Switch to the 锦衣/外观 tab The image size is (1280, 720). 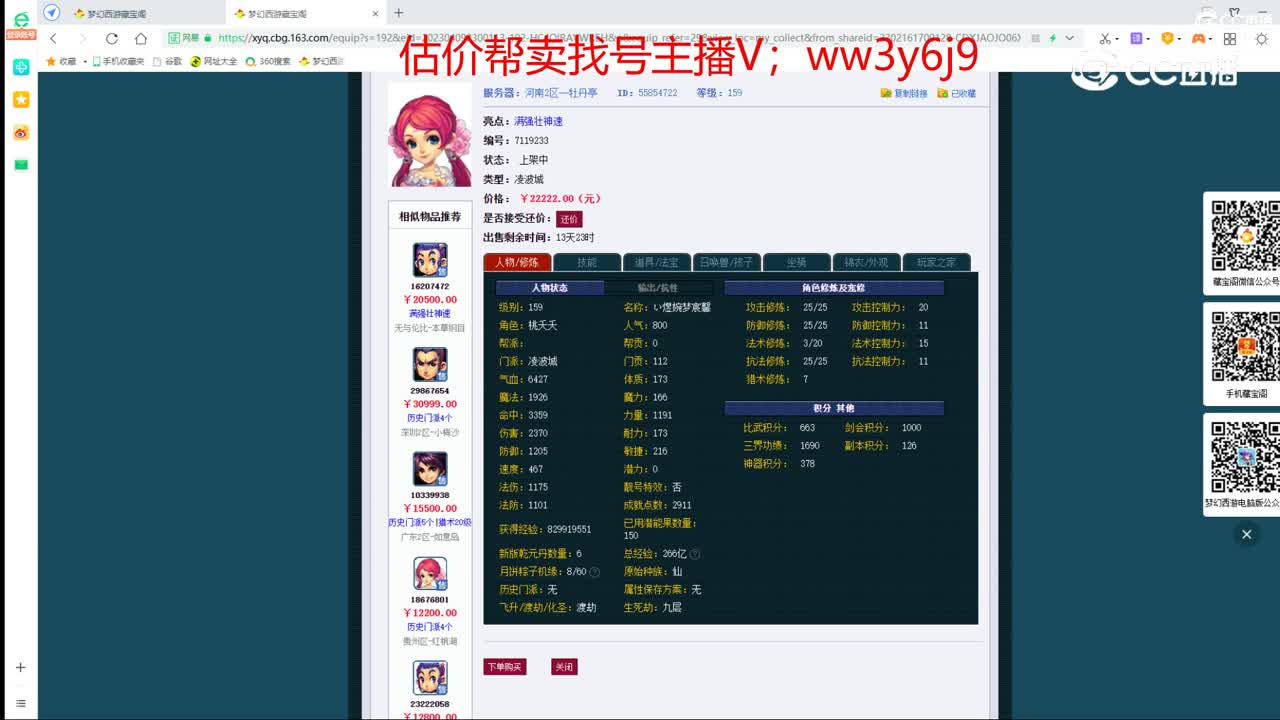click(866, 262)
